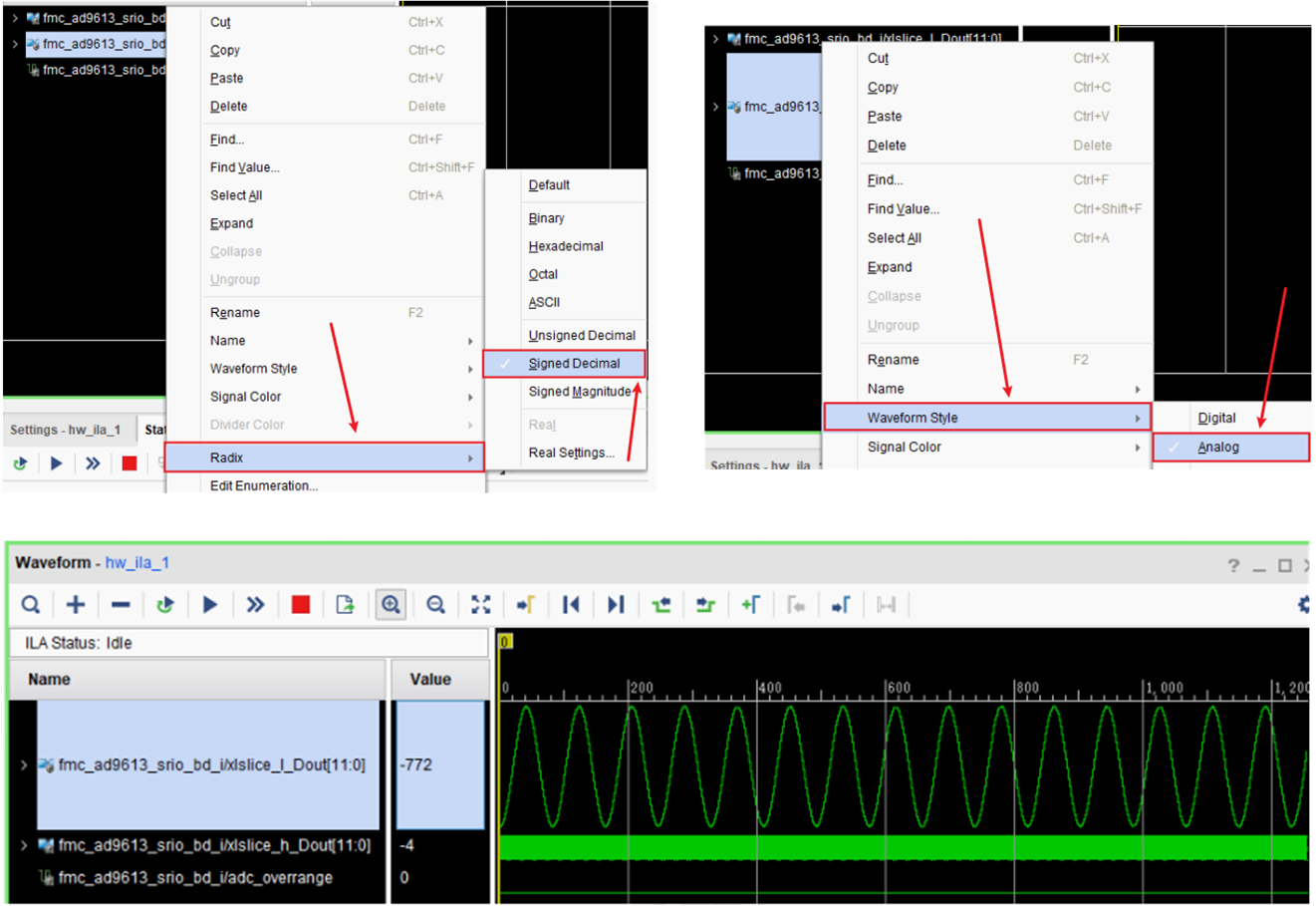The height and width of the screenshot is (906, 1316).
Task: Click the hw_ila_1 link in the Waveform title
Action: (x=137, y=562)
